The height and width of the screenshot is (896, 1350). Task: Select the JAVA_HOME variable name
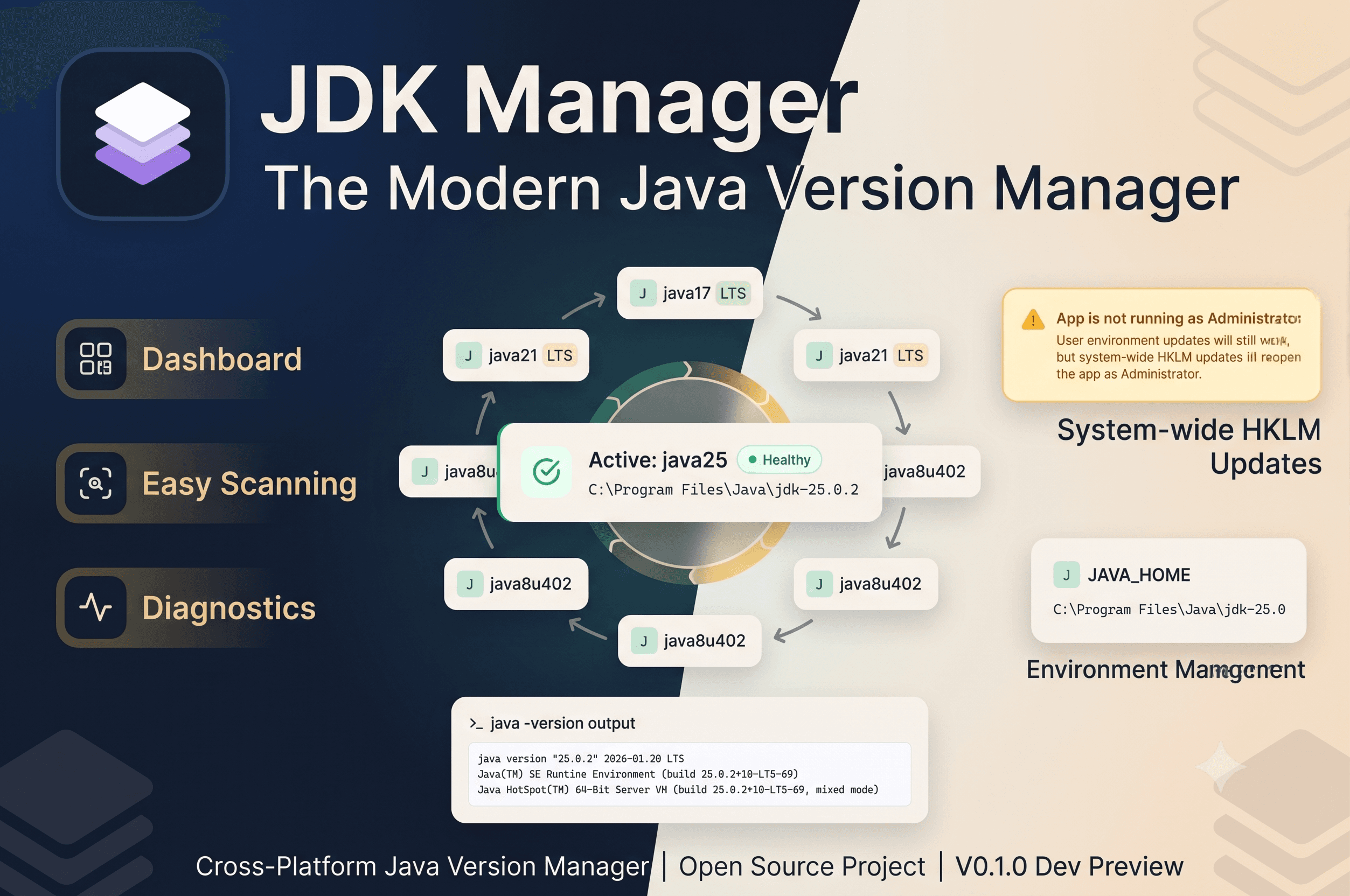(1139, 575)
